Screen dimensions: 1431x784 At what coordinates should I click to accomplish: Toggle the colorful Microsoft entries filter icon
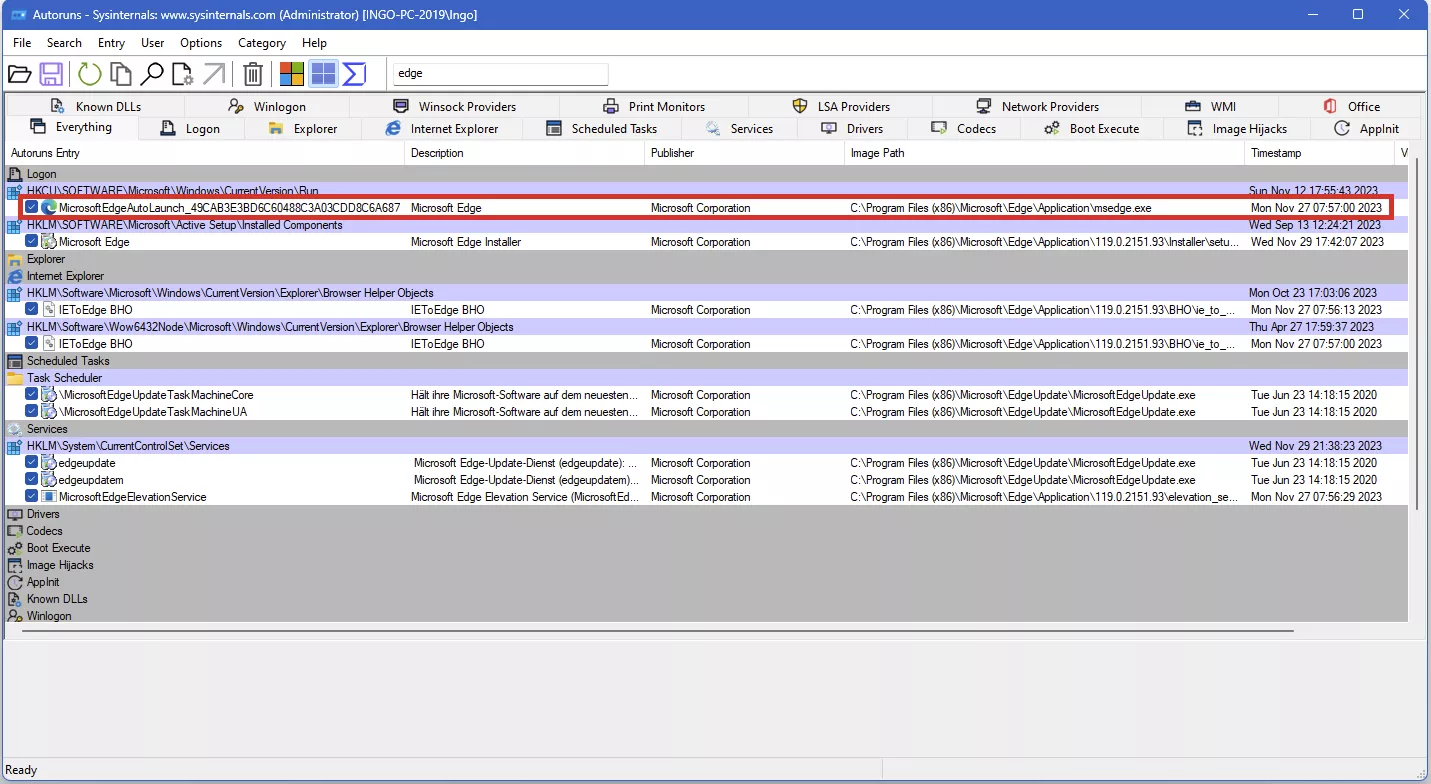pos(291,74)
